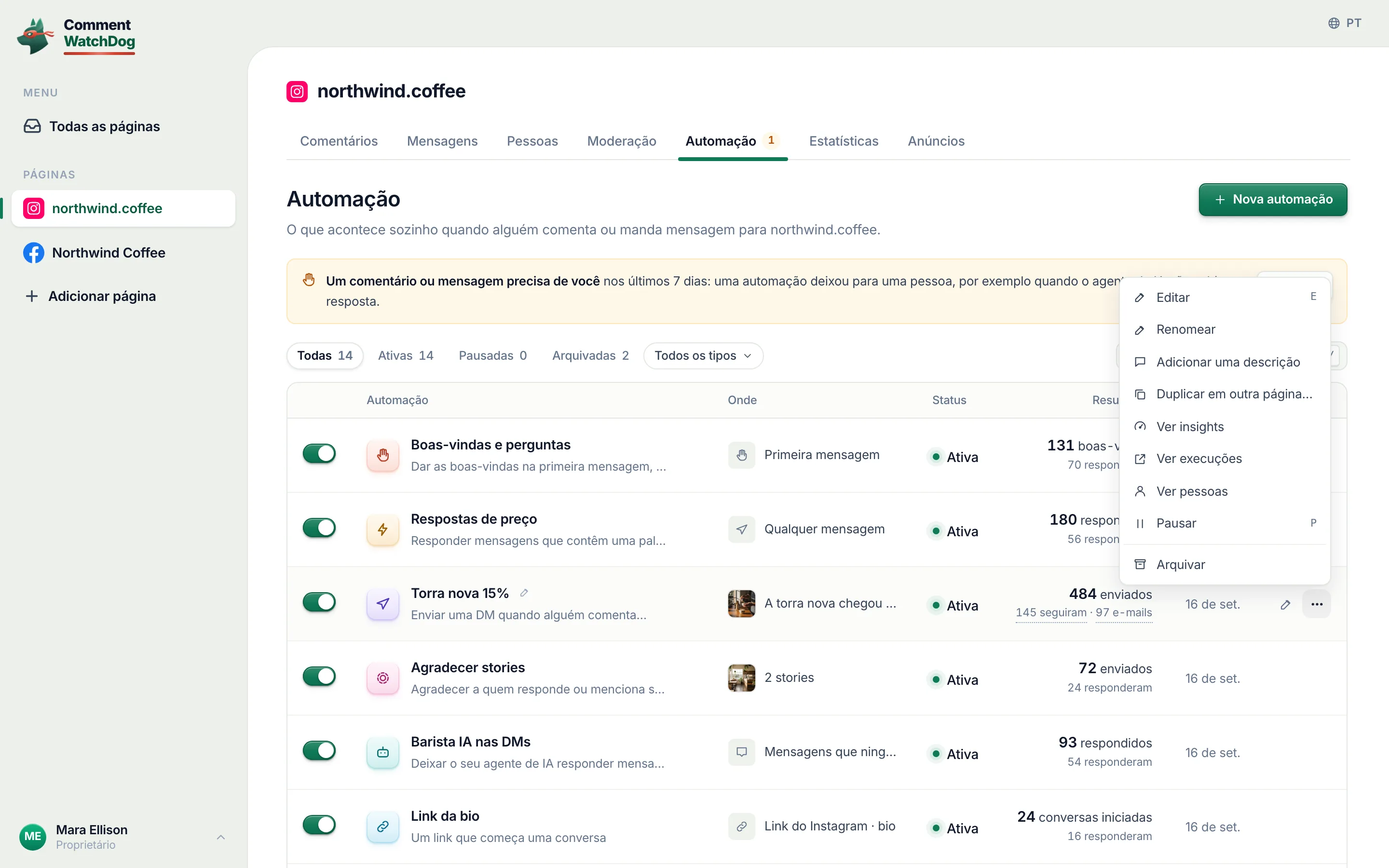The width and height of the screenshot is (1389, 868).
Task: Filter by Pausadas automations
Action: [492, 356]
